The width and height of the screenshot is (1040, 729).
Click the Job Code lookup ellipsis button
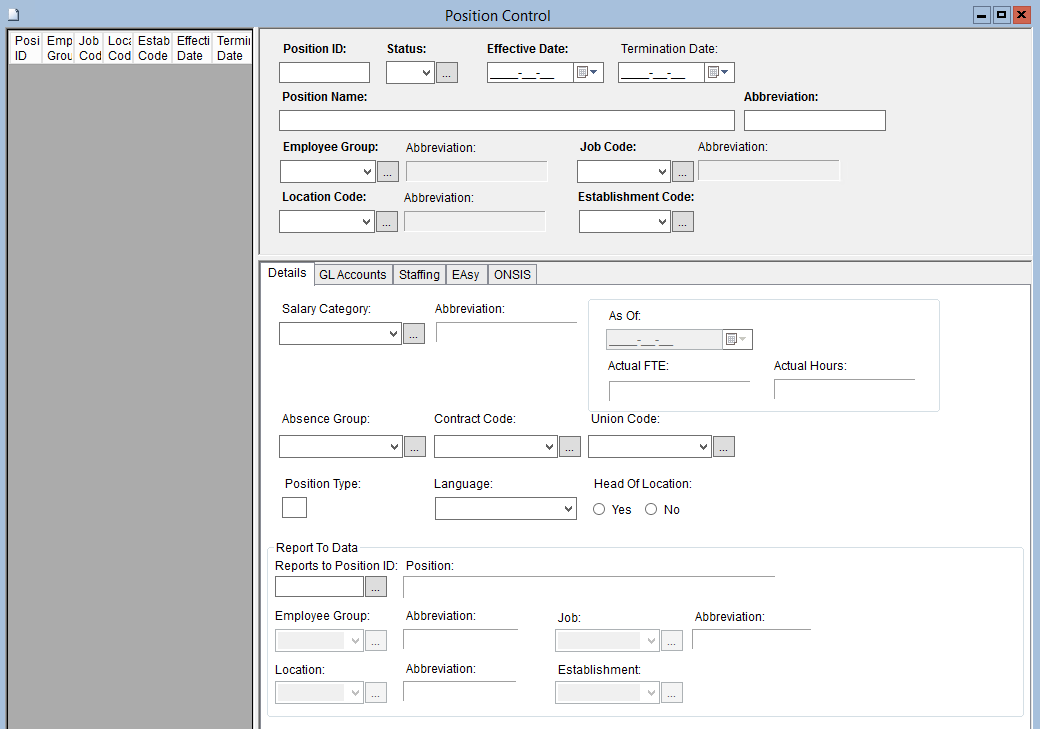[x=682, y=172]
